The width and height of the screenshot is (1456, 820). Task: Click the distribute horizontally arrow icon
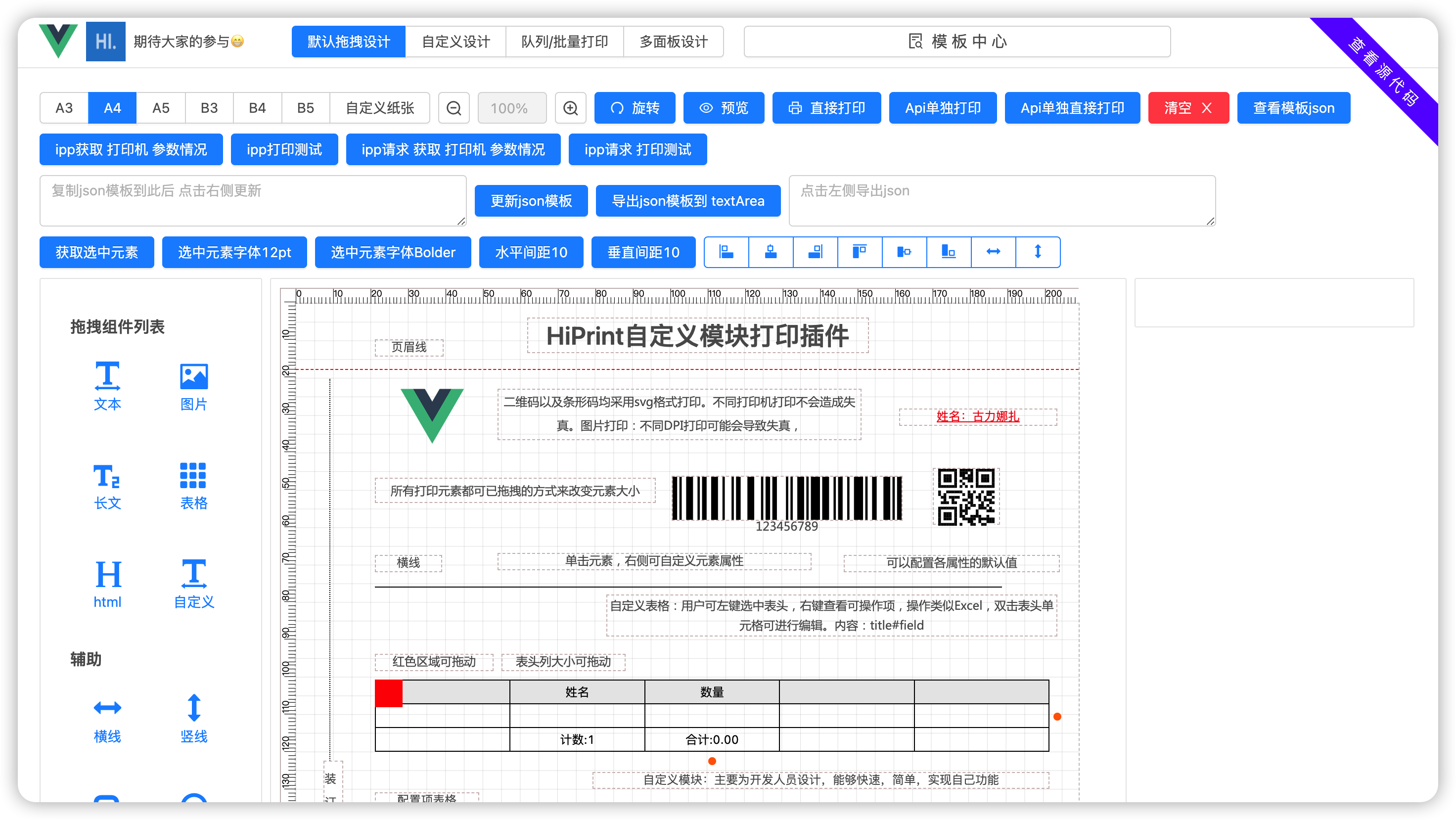[993, 251]
